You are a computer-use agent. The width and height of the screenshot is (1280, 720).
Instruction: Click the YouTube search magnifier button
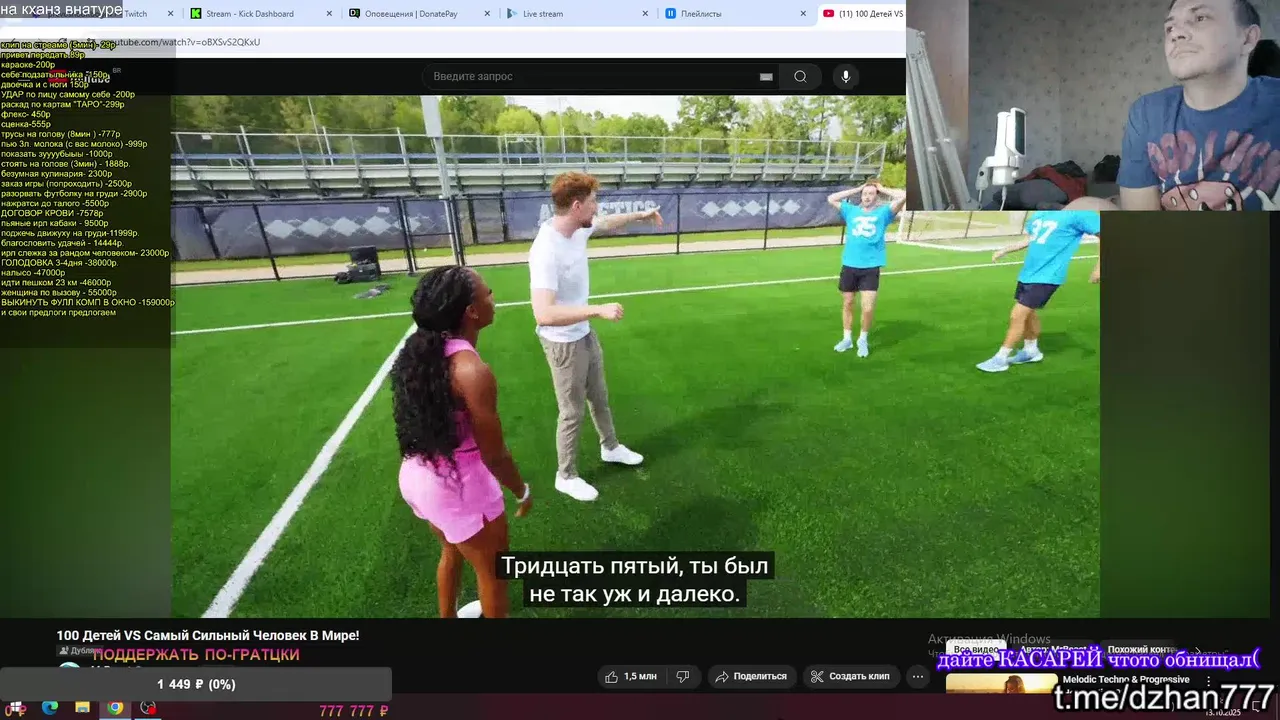pos(800,76)
